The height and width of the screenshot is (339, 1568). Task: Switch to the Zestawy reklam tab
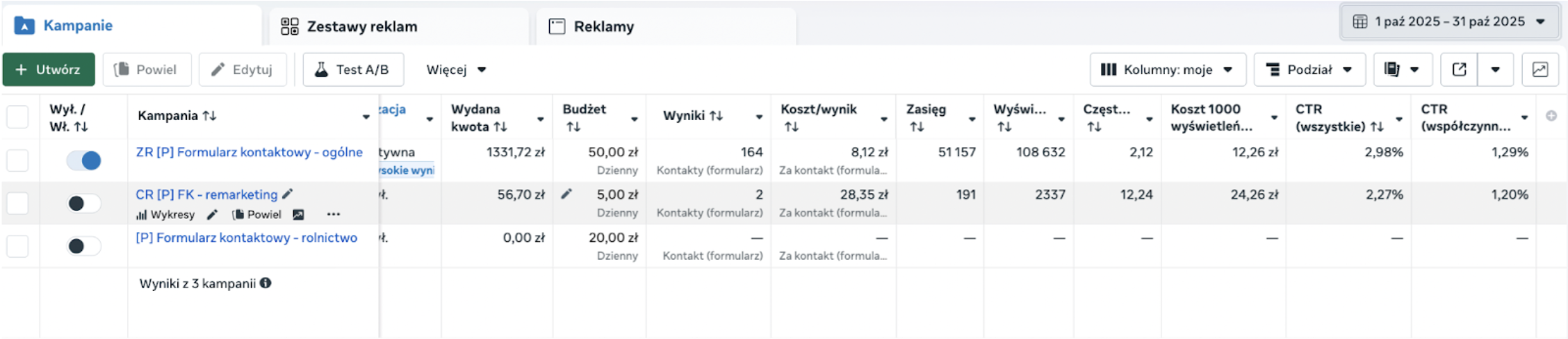point(361,26)
